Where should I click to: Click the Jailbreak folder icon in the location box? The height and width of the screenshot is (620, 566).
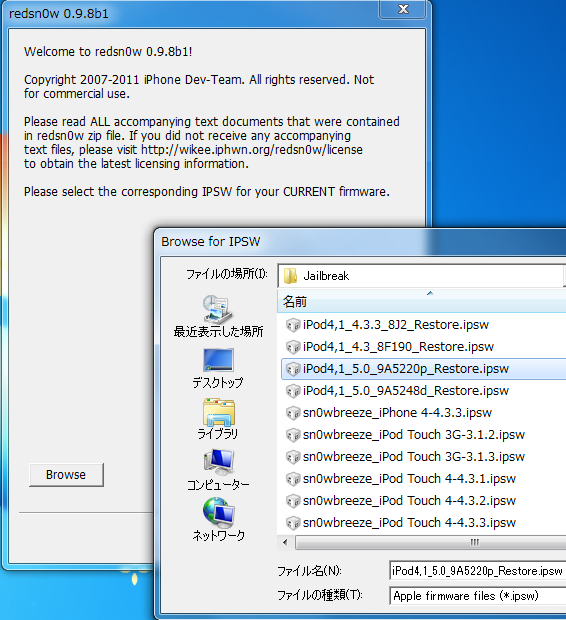tap(291, 276)
